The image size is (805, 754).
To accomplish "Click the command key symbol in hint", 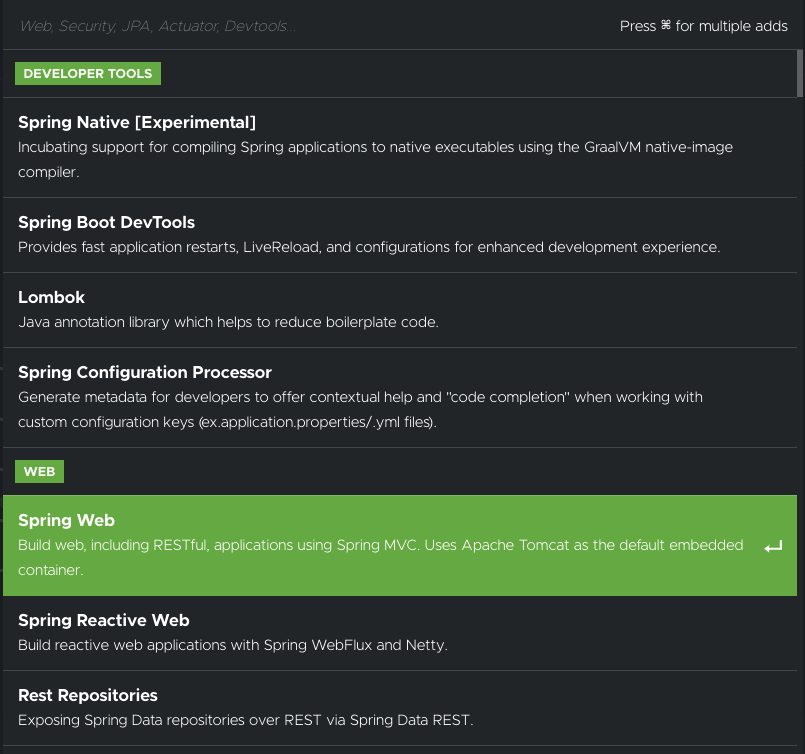I will click(665, 25).
